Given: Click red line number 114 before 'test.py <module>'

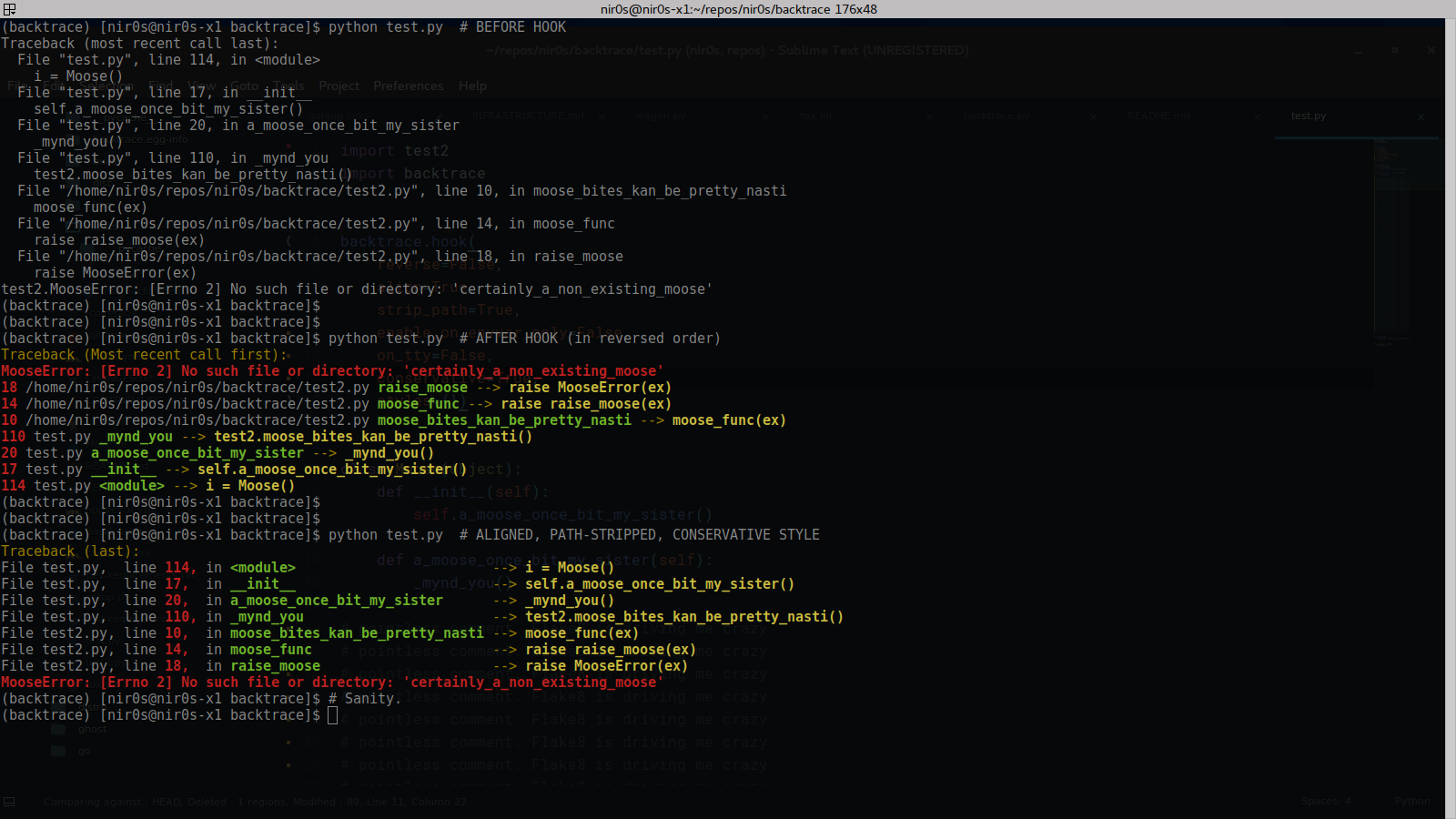Looking at the screenshot, I should (x=13, y=486).
